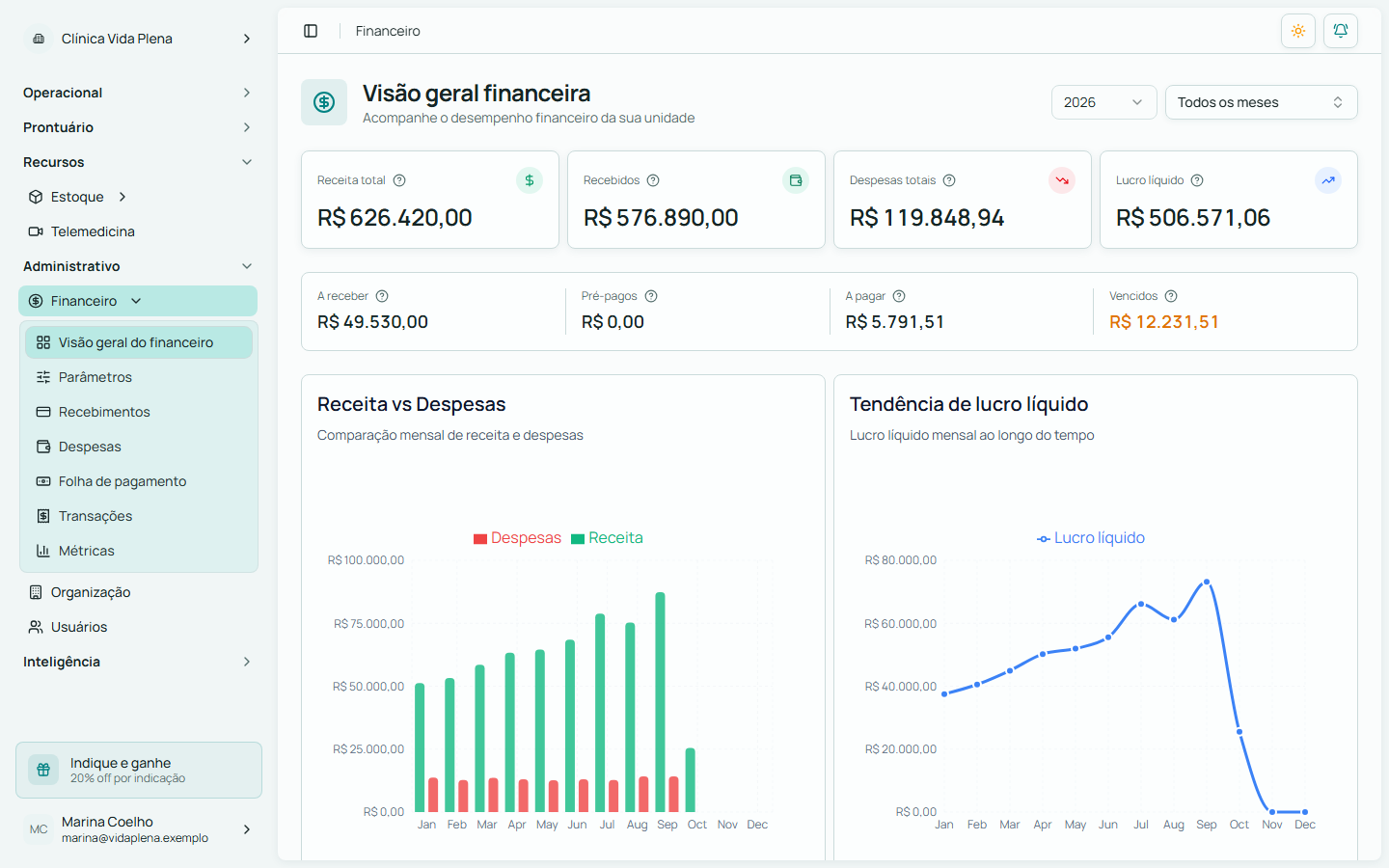This screenshot has height=868, width=1389.
Task: Open Parâmetros in the sidebar
Action: pyautogui.click(x=139, y=377)
